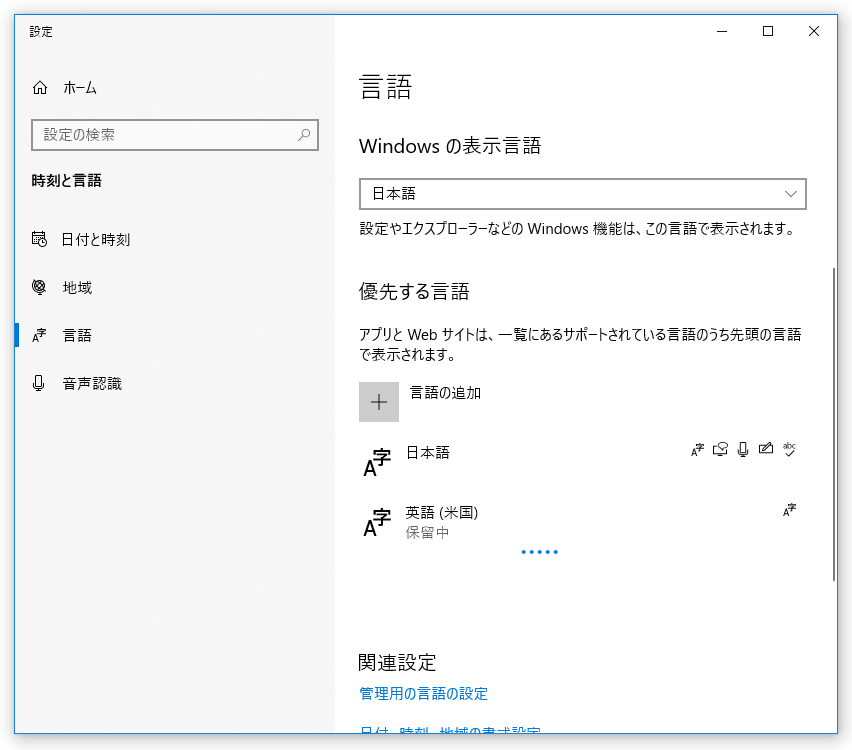Click the vertical scrollbar on the right
Image resolution: width=852 pixels, height=750 pixels.
click(x=834, y=424)
